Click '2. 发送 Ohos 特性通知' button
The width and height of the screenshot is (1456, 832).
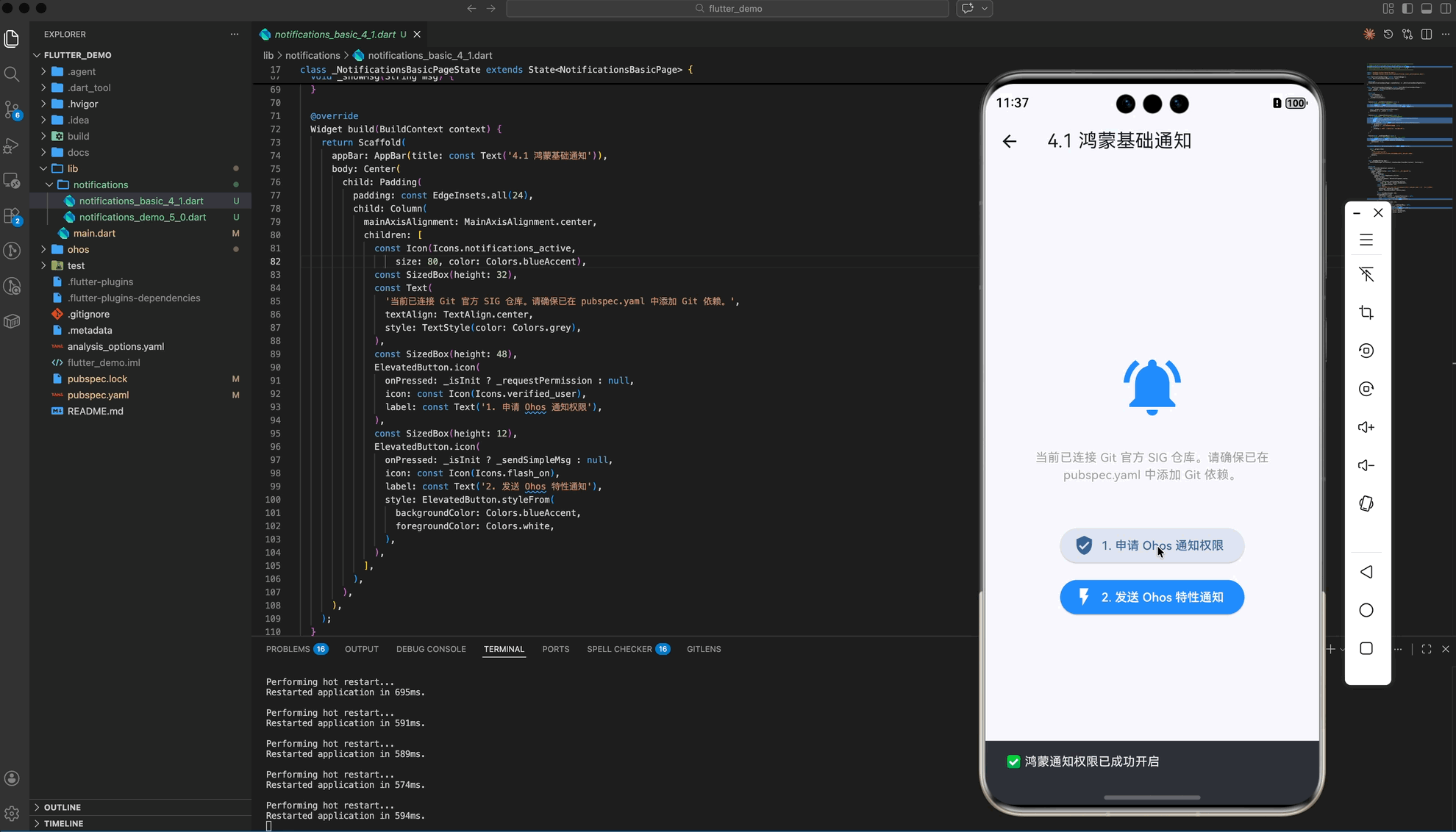[x=1152, y=597]
